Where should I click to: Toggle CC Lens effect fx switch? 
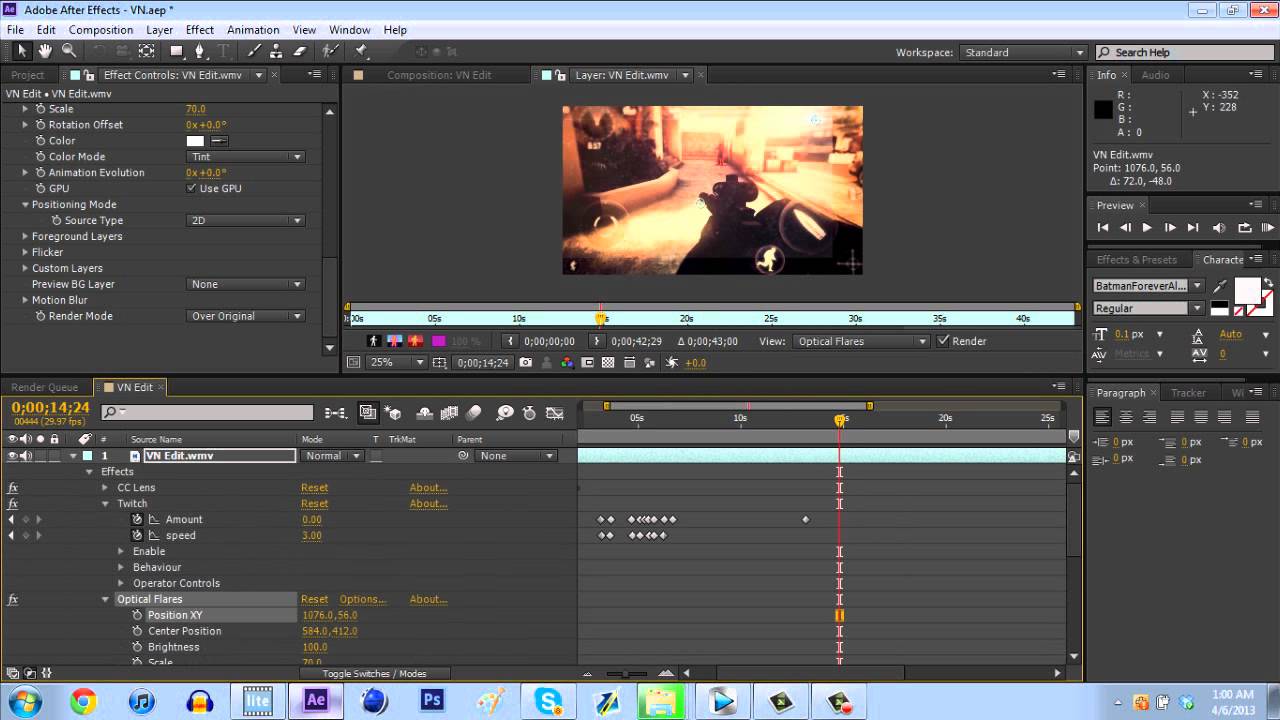pyautogui.click(x=13, y=488)
